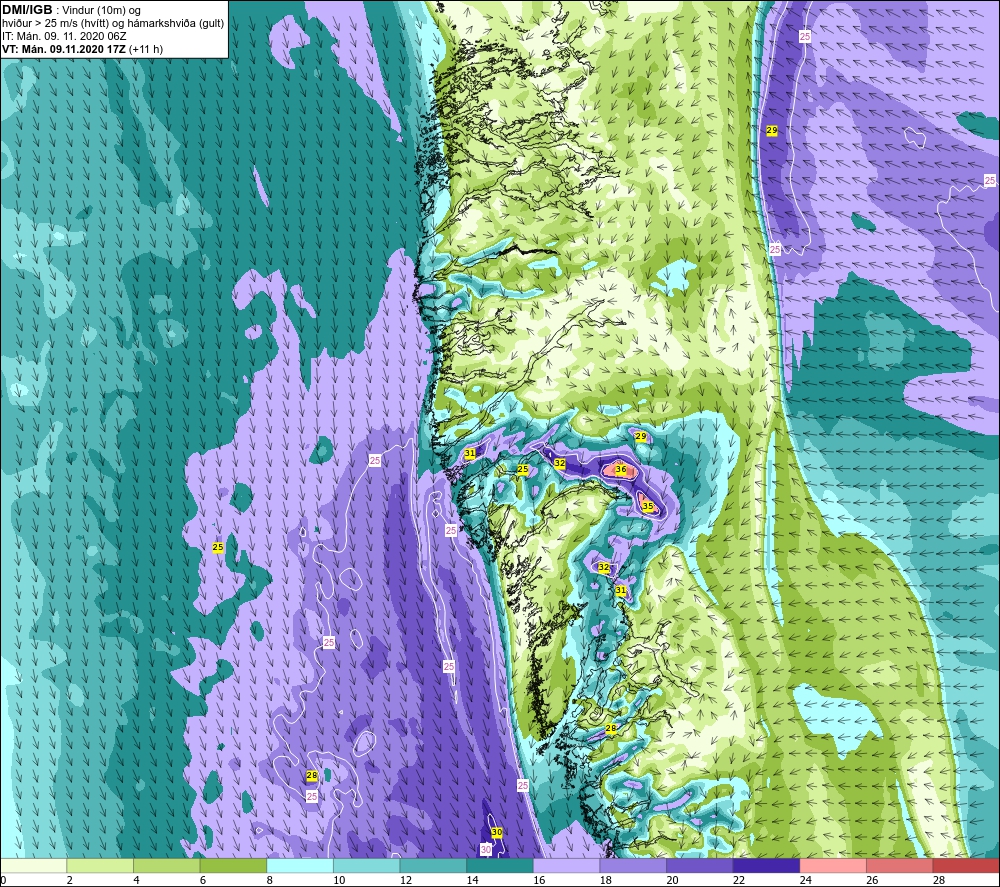Pick the 4–6 m/s green legend swatch
This screenshot has width=1000, height=887.
[x=166, y=865]
